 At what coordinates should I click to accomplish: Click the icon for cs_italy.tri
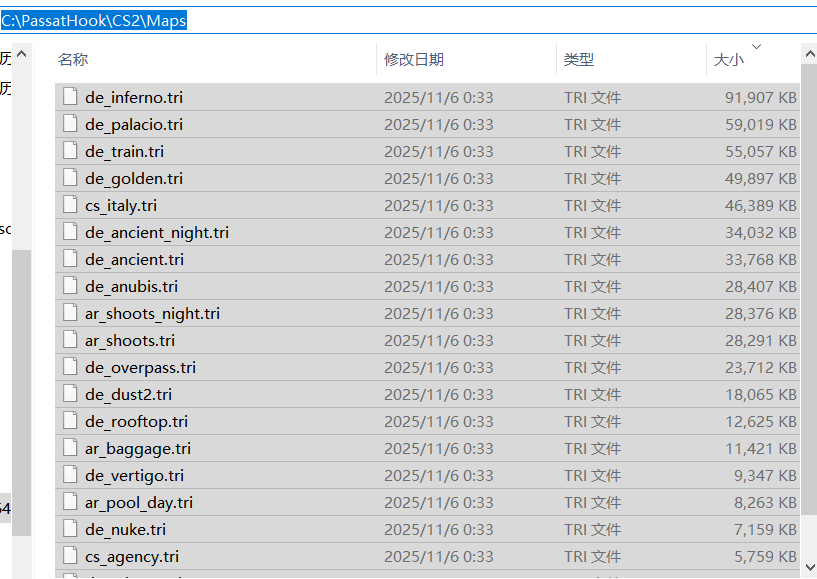[69, 205]
